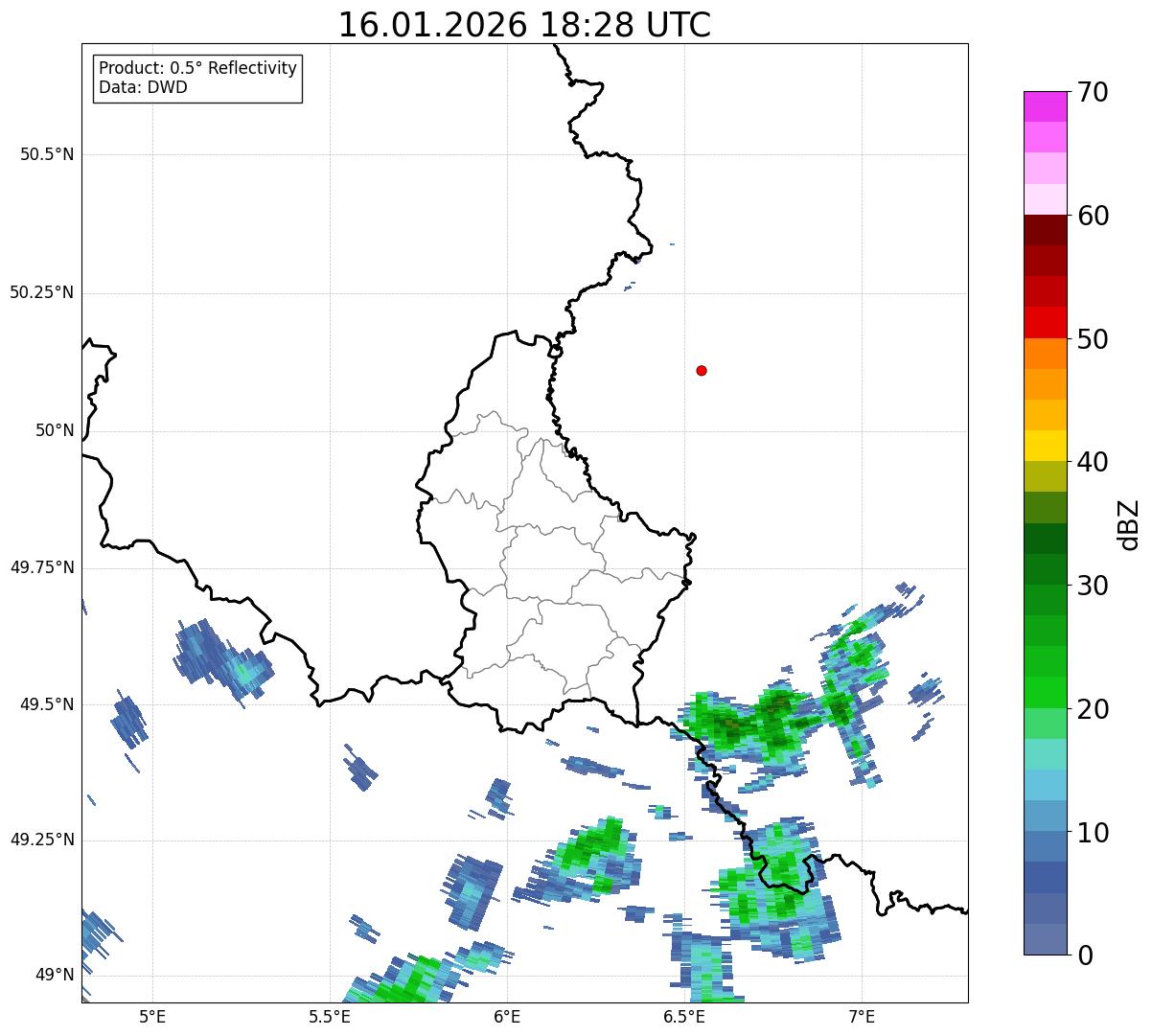Viewport: 1152px width, 1036px height.
Task: Click the '50' colorbar tick label
Action: [1093, 339]
